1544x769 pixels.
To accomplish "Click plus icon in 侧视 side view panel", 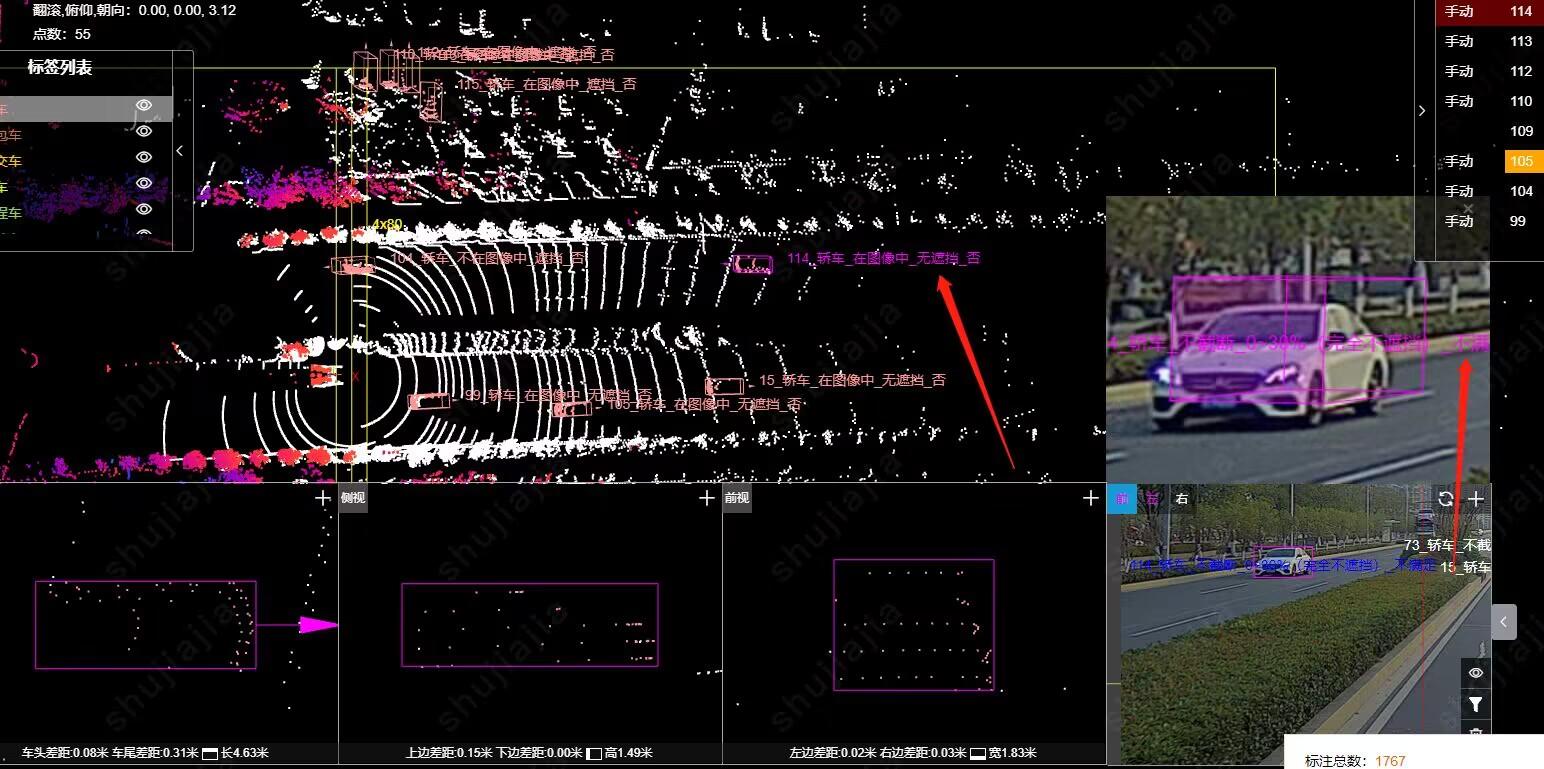I will (x=707, y=498).
